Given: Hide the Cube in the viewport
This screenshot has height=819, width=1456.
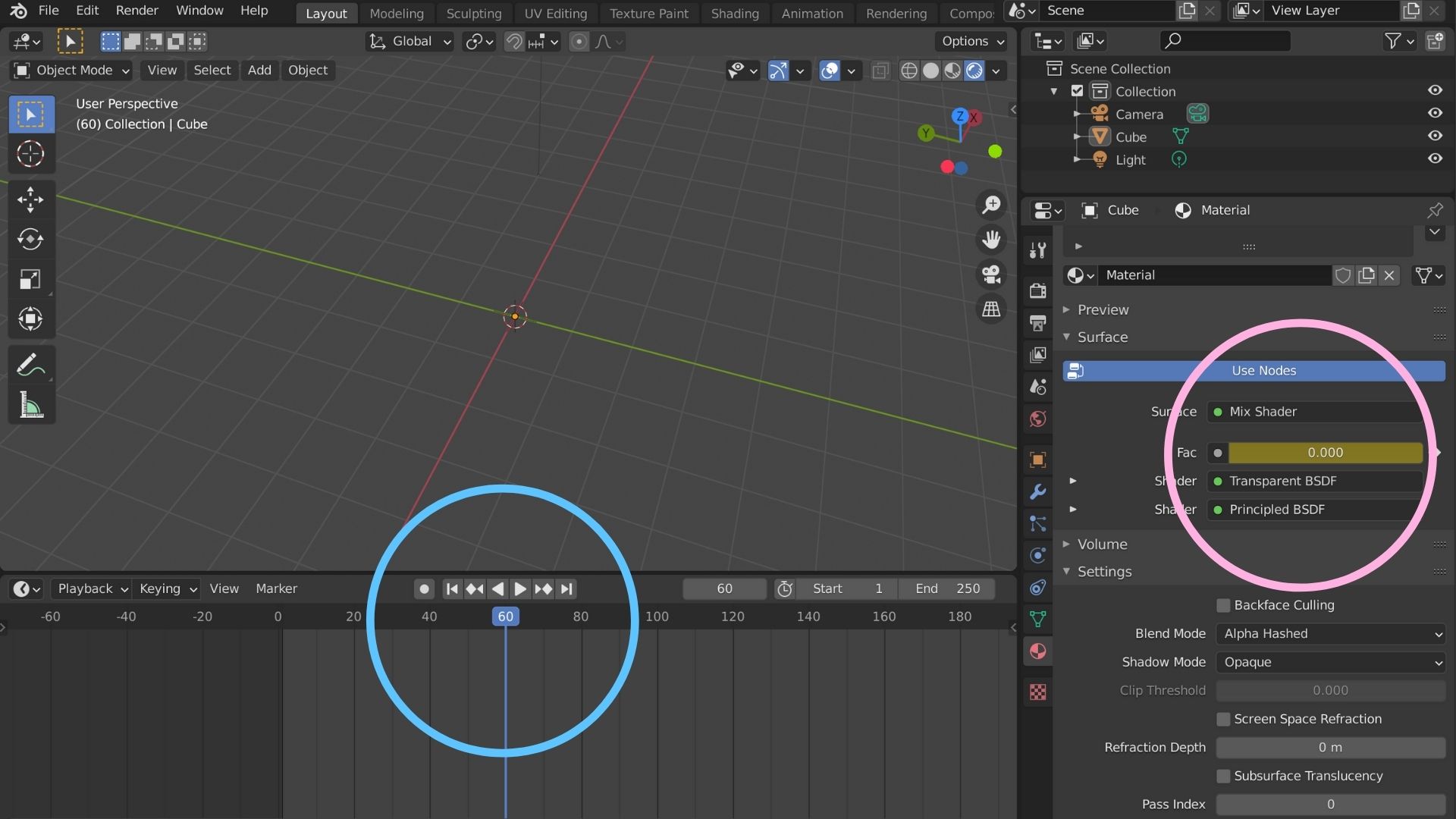Looking at the screenshot, I should 1436,136.
